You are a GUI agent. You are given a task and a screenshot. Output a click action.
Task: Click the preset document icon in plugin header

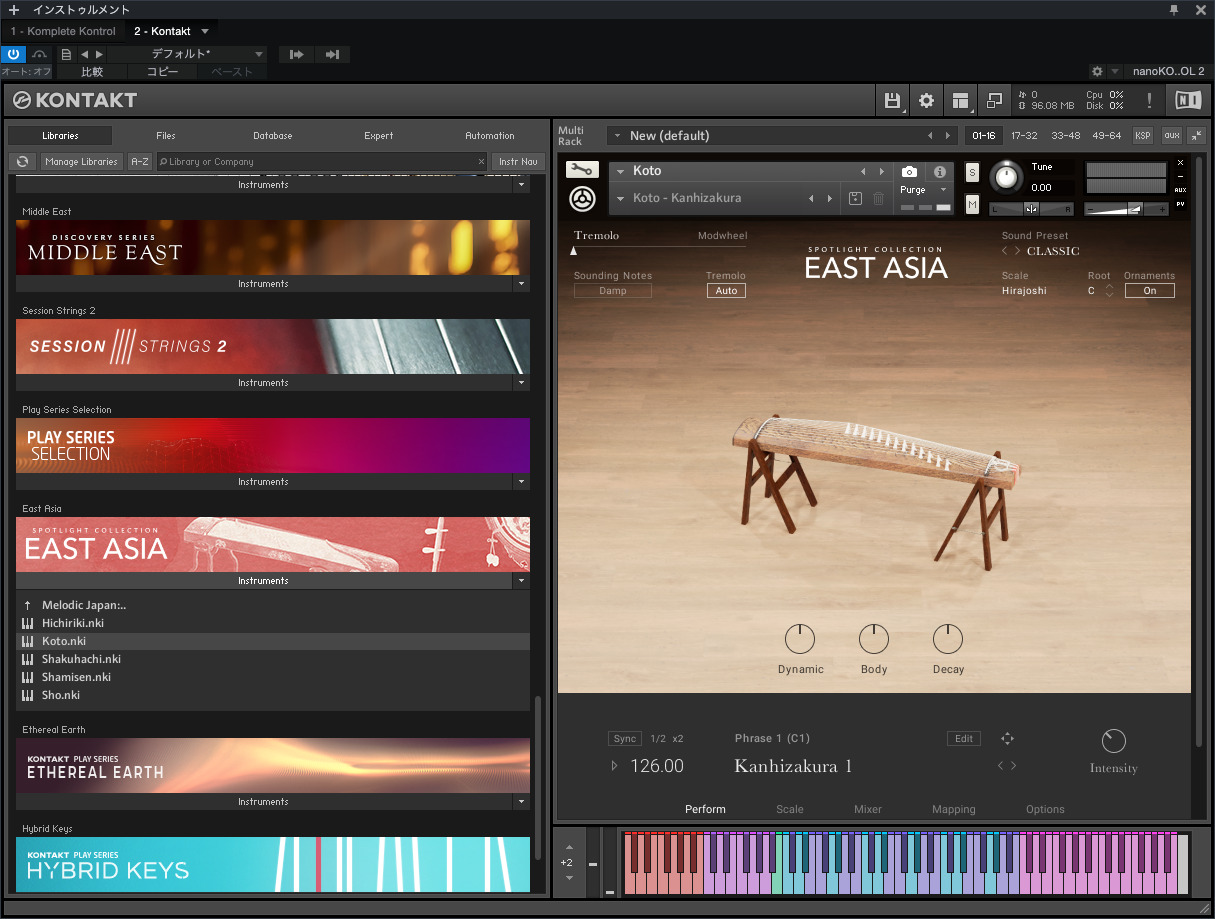pyautogui.click(x=66, y=54)
